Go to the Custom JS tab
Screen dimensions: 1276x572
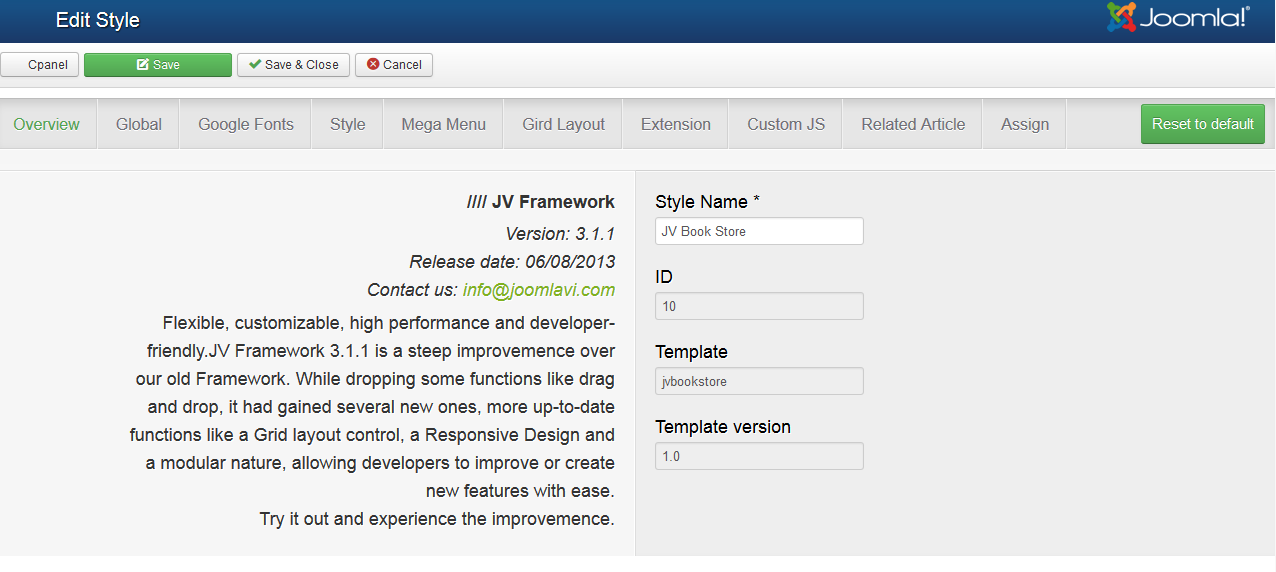[x=786, y=124]
